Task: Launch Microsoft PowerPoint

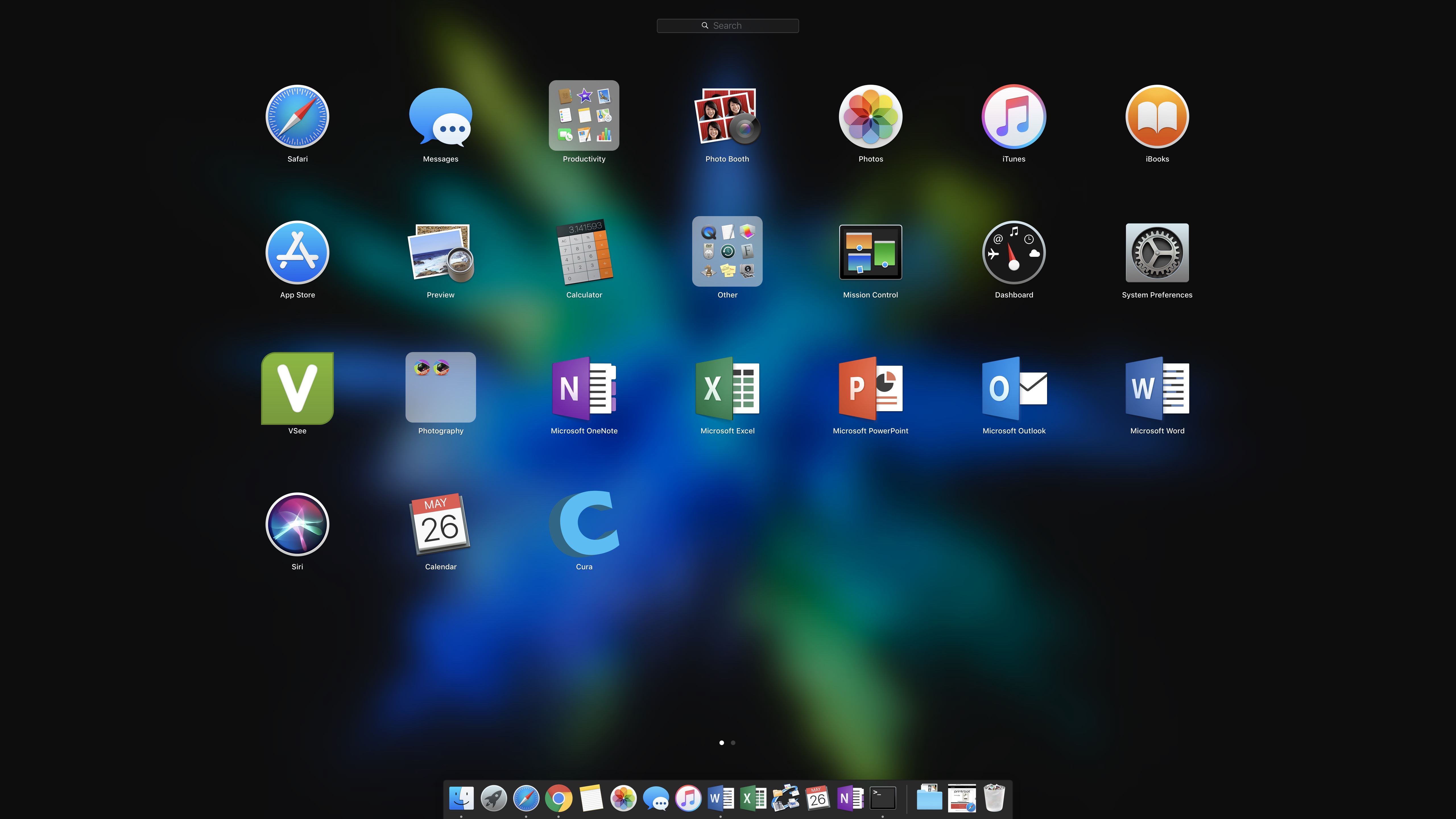Action: pos(870,388)
